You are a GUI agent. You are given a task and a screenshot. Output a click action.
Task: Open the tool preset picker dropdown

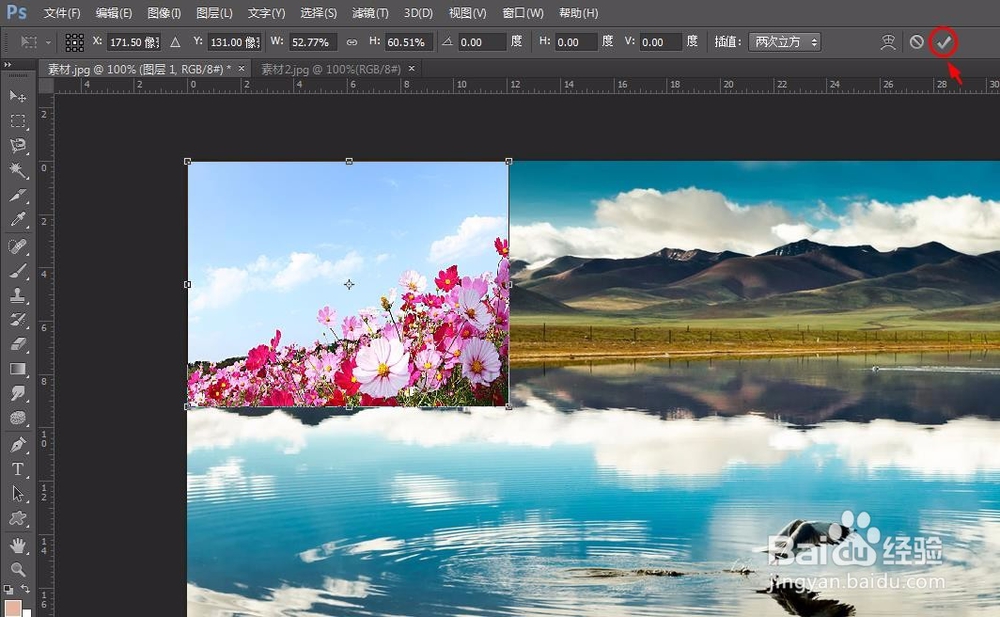48,42
